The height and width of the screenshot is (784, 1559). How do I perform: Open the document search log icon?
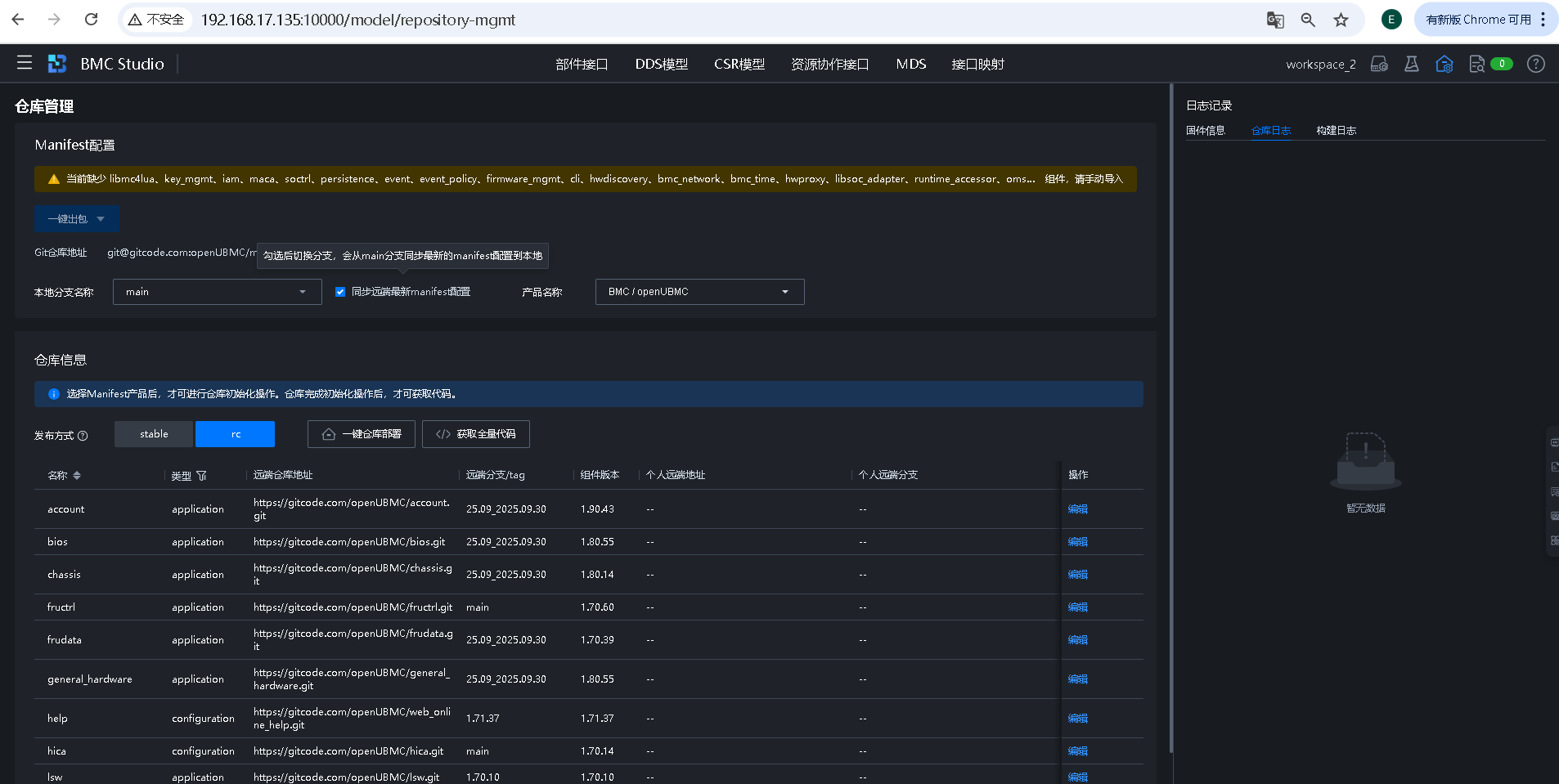(1476, 64)
